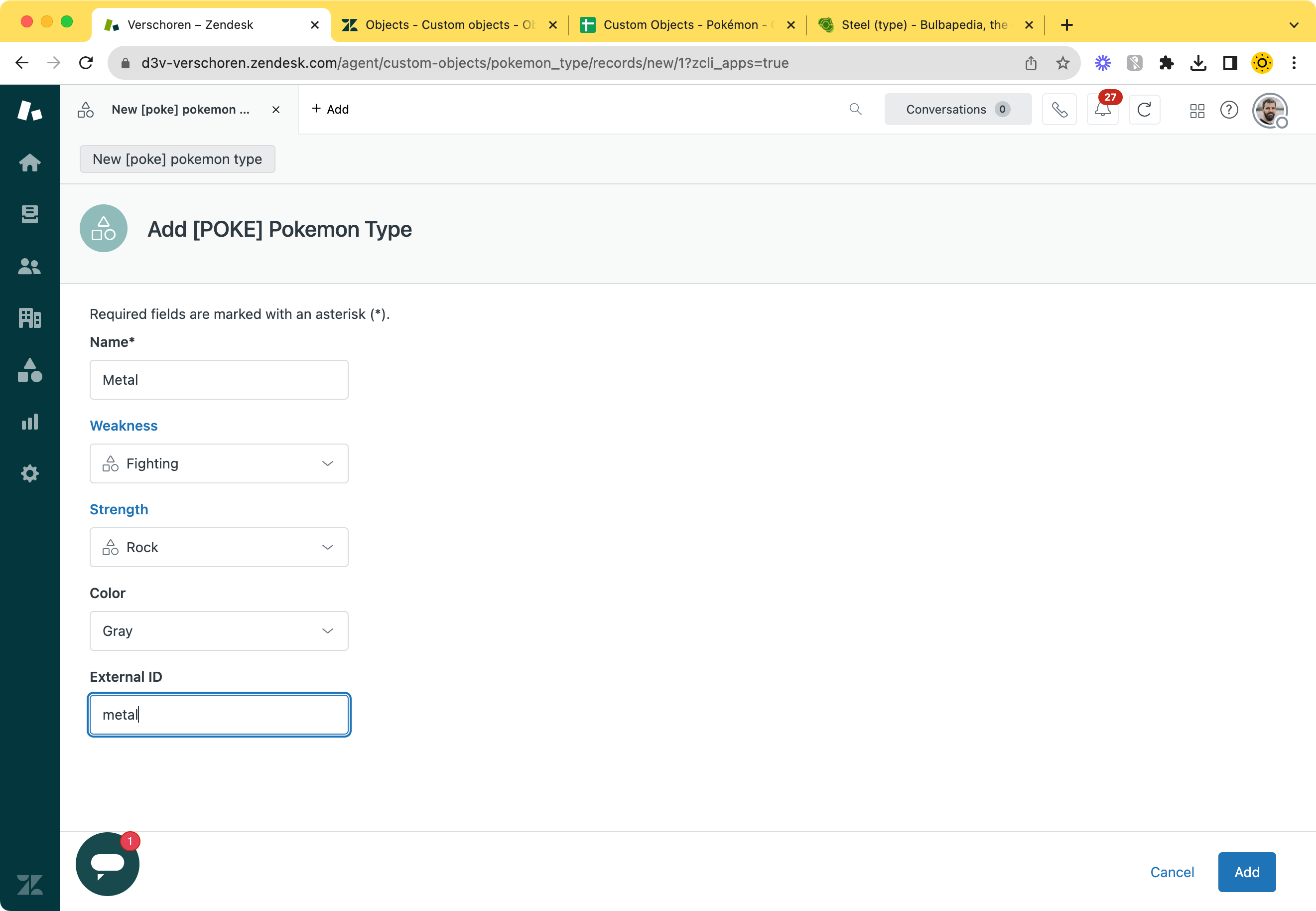Viewport: 1316px width, 911px height.
Task: Open the Weakness dropdown showing Fighting
Action: (x=219, y=463)
